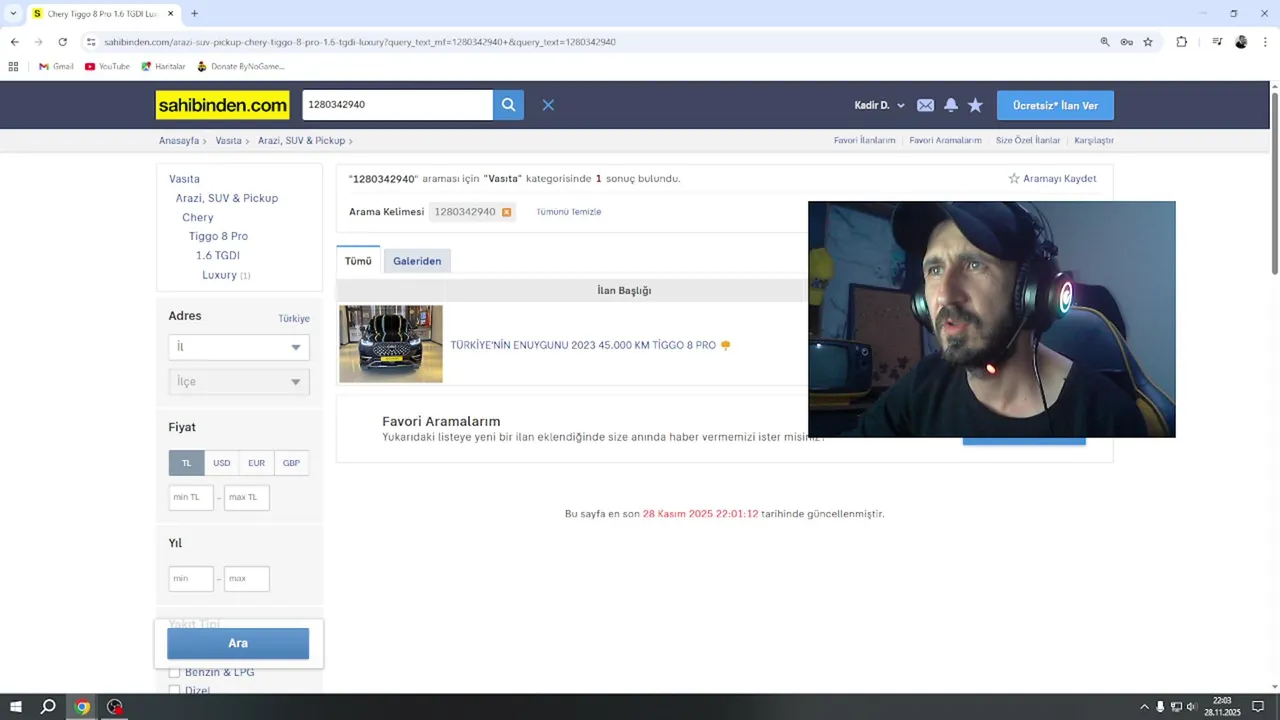Screen dimensions: 1280x720
Task: Open the Chrome extensions puzzle icon
Action: tap(1181, 42)
